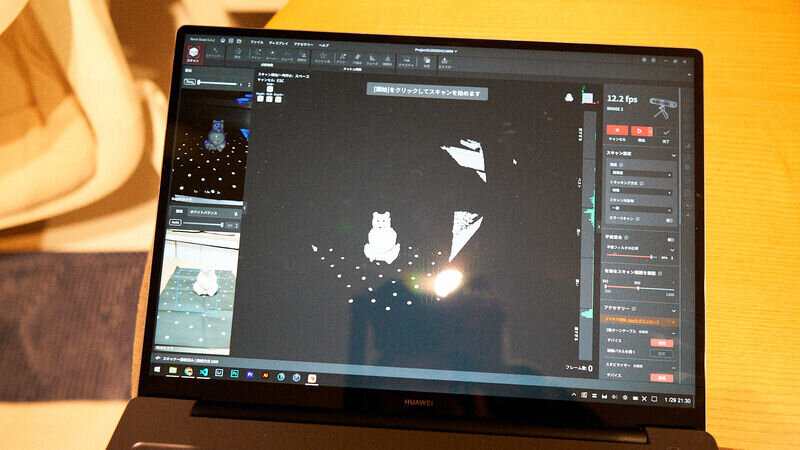Viewport: 800px width, 450px height.
Task: Click the Export toolbar icon
Action: pyautogui.click(x=444, y=62)
